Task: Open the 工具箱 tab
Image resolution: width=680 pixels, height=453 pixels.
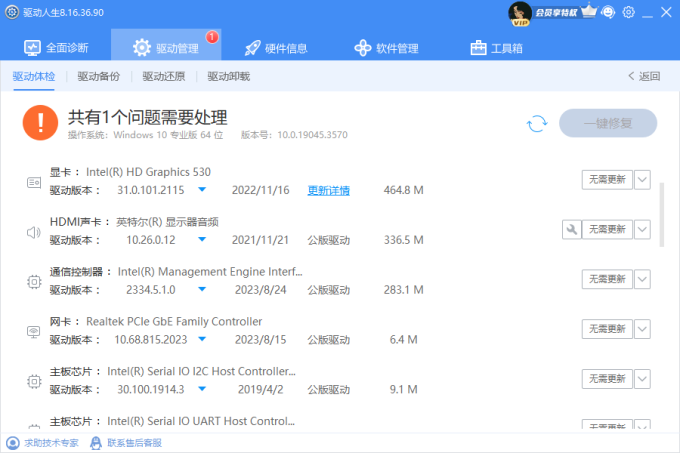Action: click(497, 48)
